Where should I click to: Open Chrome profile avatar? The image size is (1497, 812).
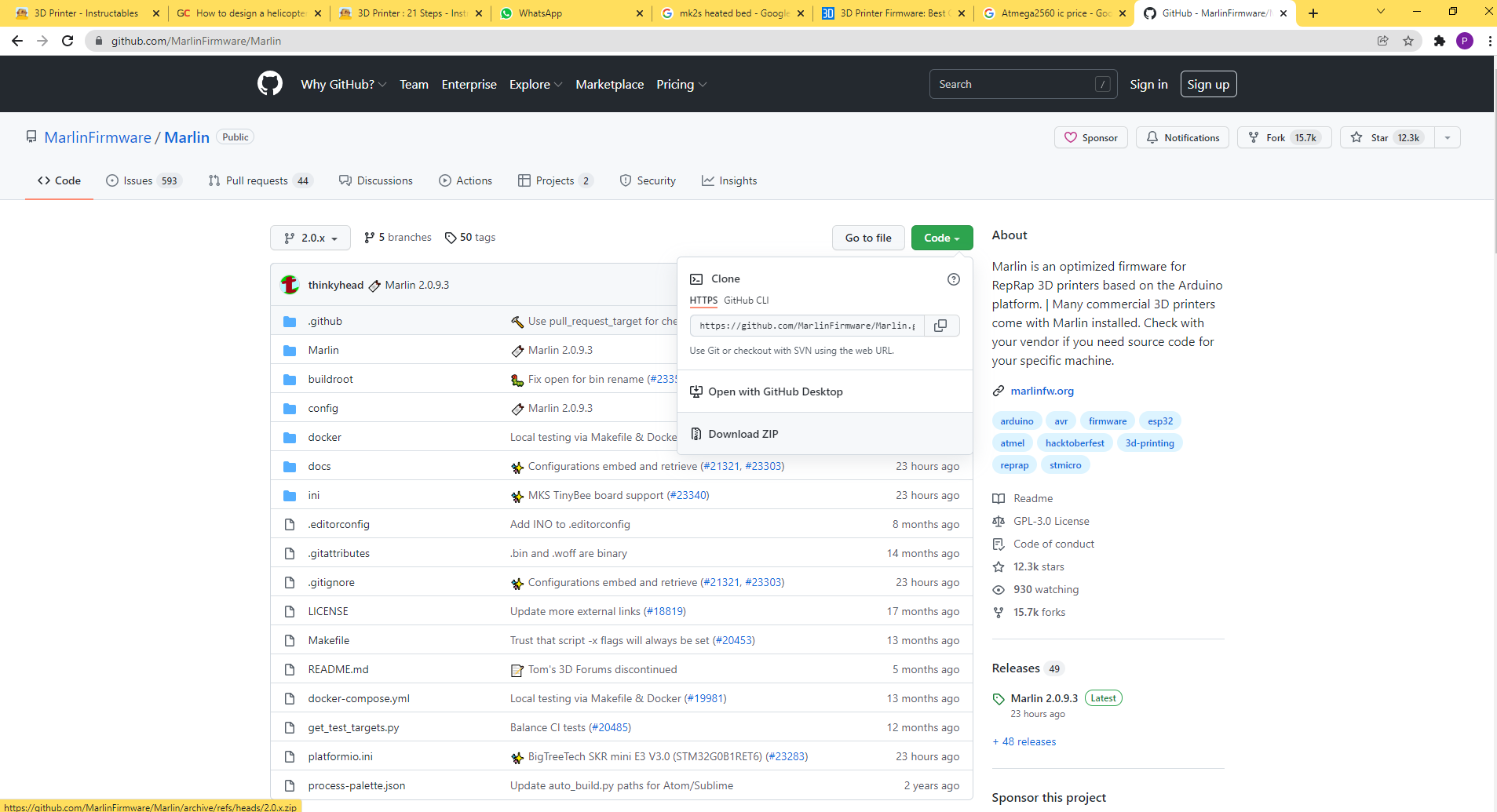coord(1465,41)
